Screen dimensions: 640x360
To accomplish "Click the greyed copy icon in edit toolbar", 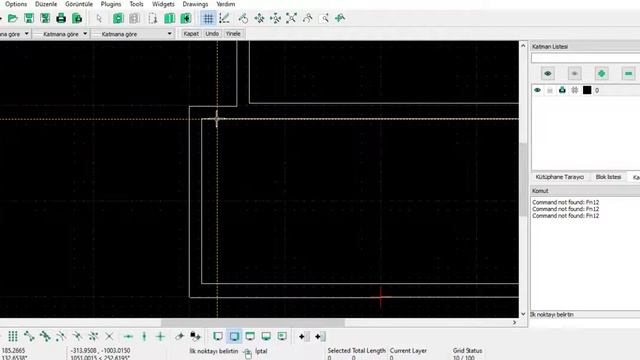I will tap(134, 18).
